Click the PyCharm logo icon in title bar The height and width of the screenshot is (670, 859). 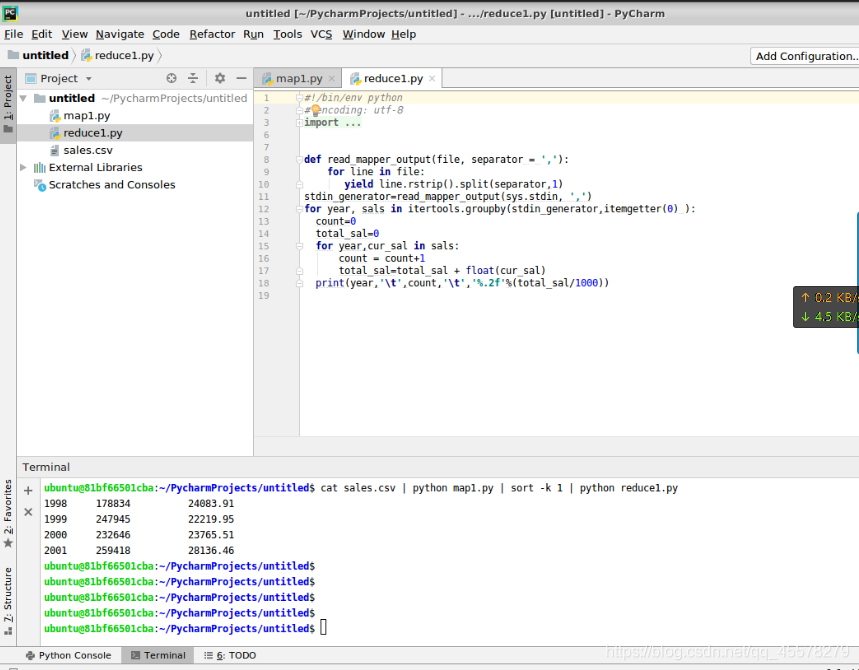pyautogui.click(x=10, y=13)
